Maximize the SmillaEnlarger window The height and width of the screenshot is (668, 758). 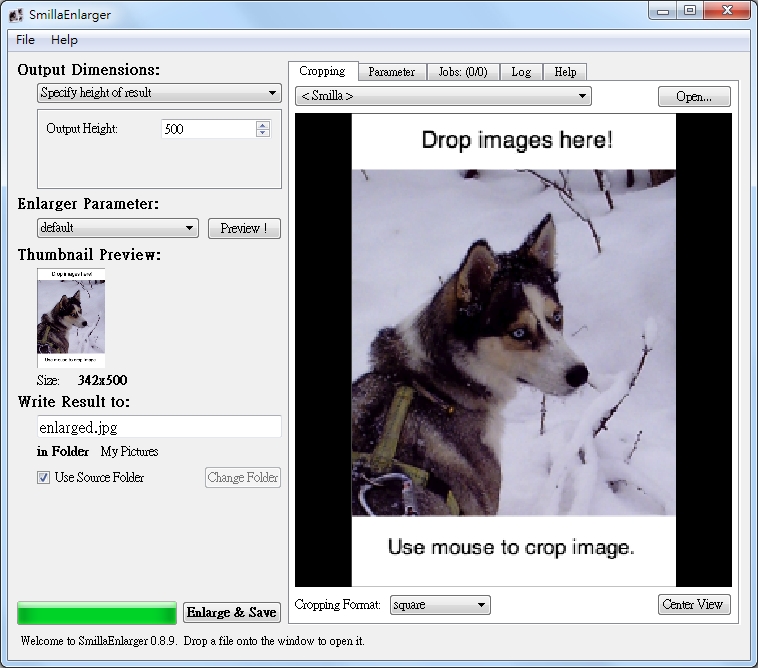(x=690, y=11)
